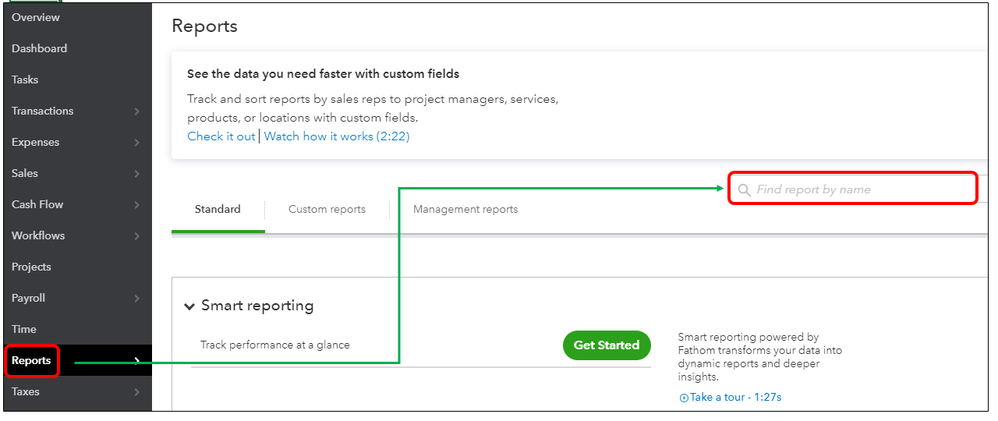Select Workflows in the sidebar

point(38,236)
